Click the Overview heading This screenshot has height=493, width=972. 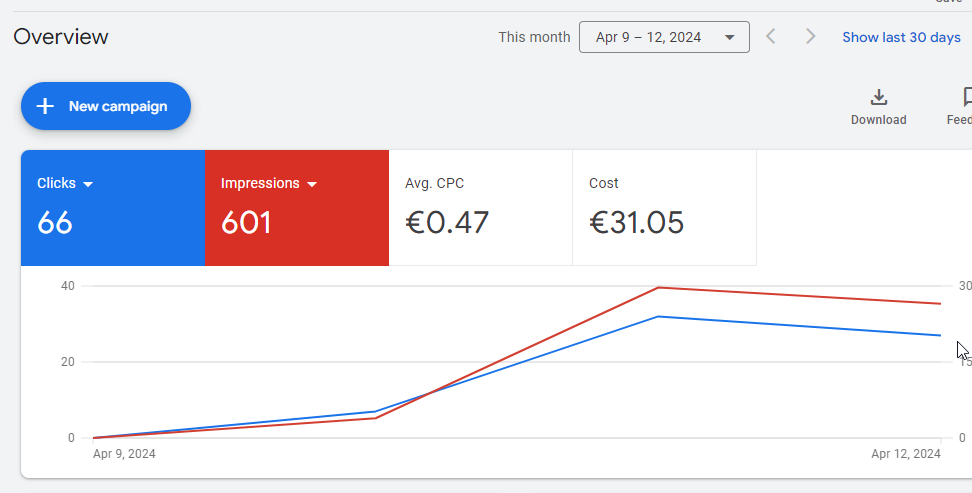point(61,37)
